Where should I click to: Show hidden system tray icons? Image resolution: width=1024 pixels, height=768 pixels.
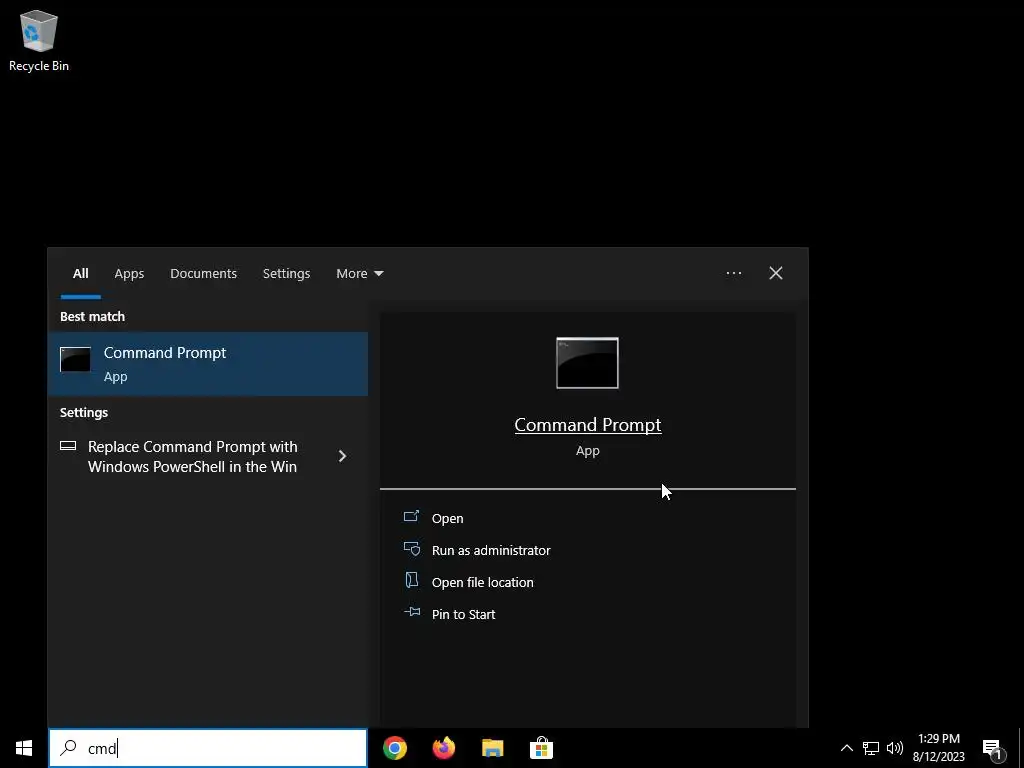tap(846, 748)
